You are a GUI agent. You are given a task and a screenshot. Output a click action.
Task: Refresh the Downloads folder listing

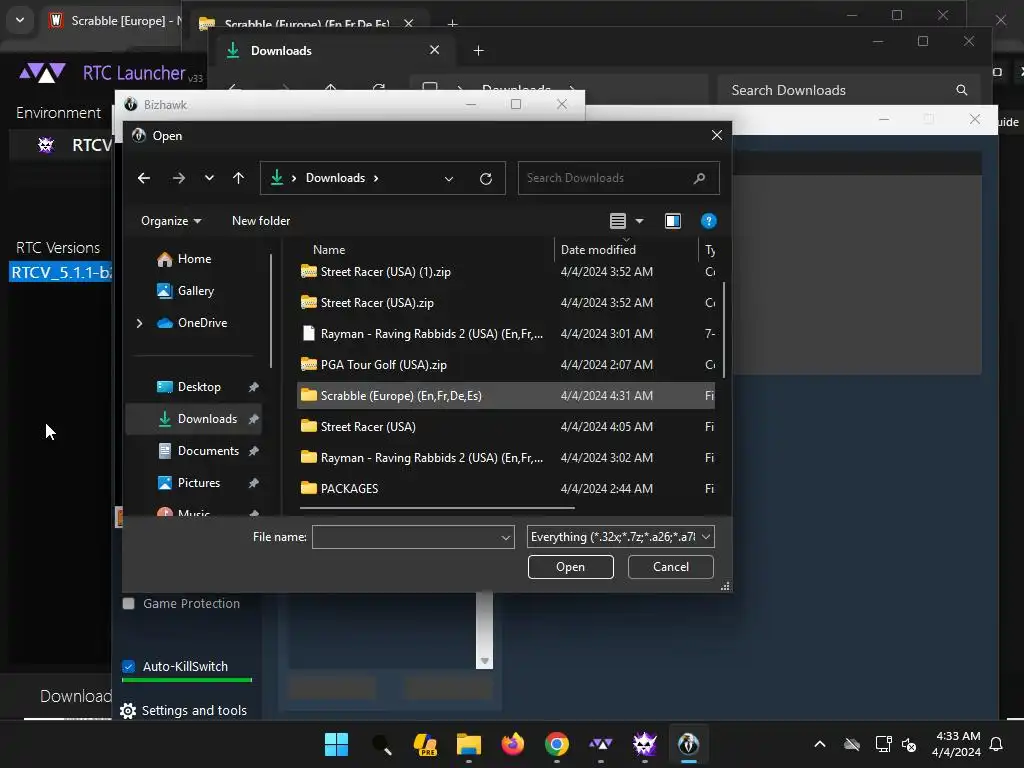tap(486, 178)
